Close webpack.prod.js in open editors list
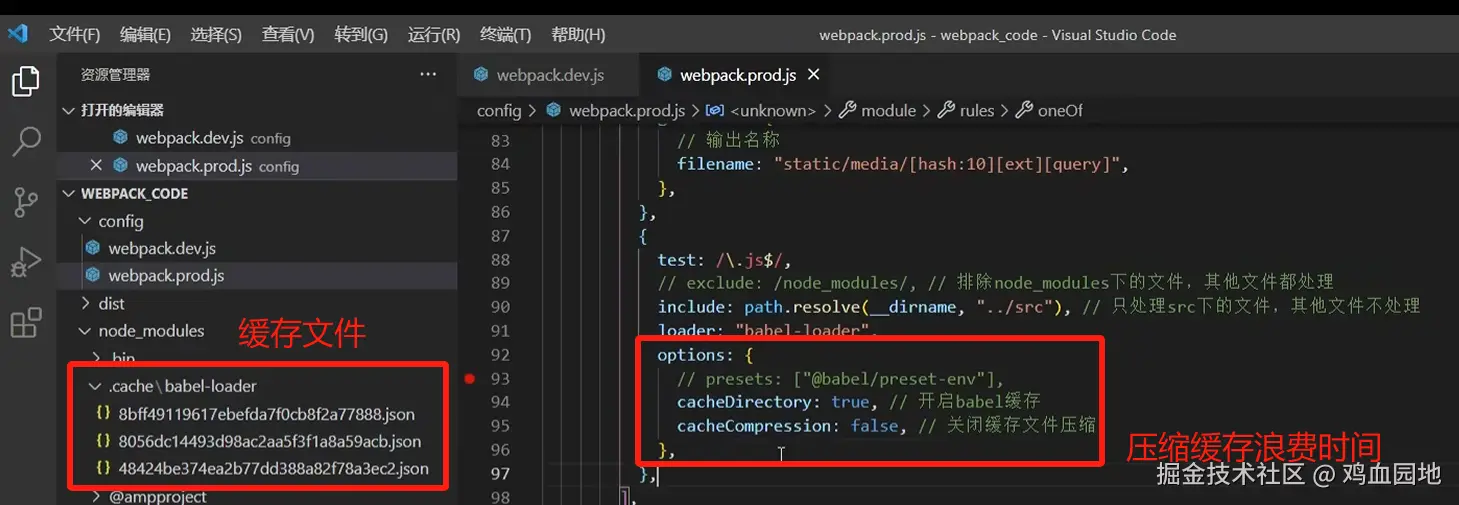Screen dimensions: 1459x505 (96, 166)
